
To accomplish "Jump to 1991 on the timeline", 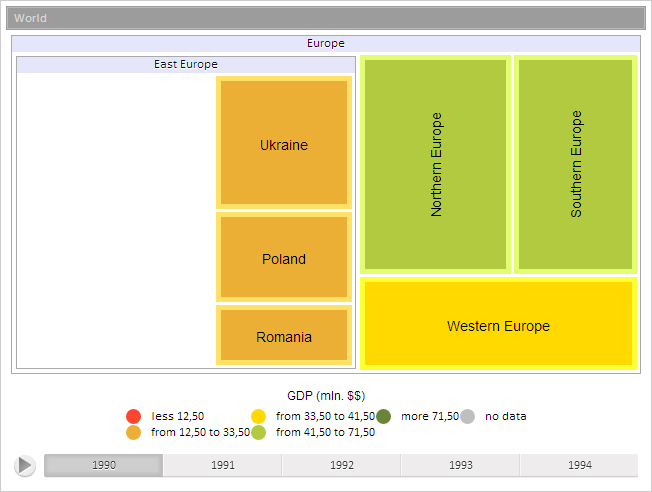I will (223, 465).
